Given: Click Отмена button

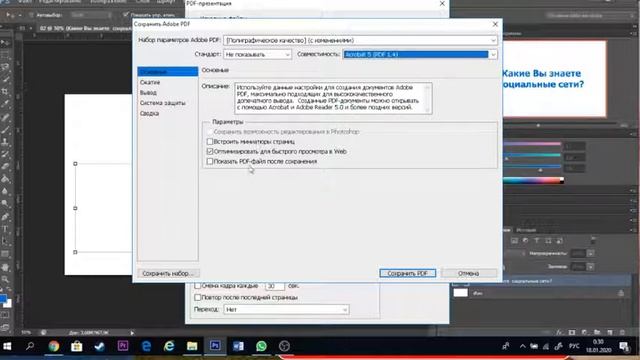Looking at the screenshot, I should point(469,273).
